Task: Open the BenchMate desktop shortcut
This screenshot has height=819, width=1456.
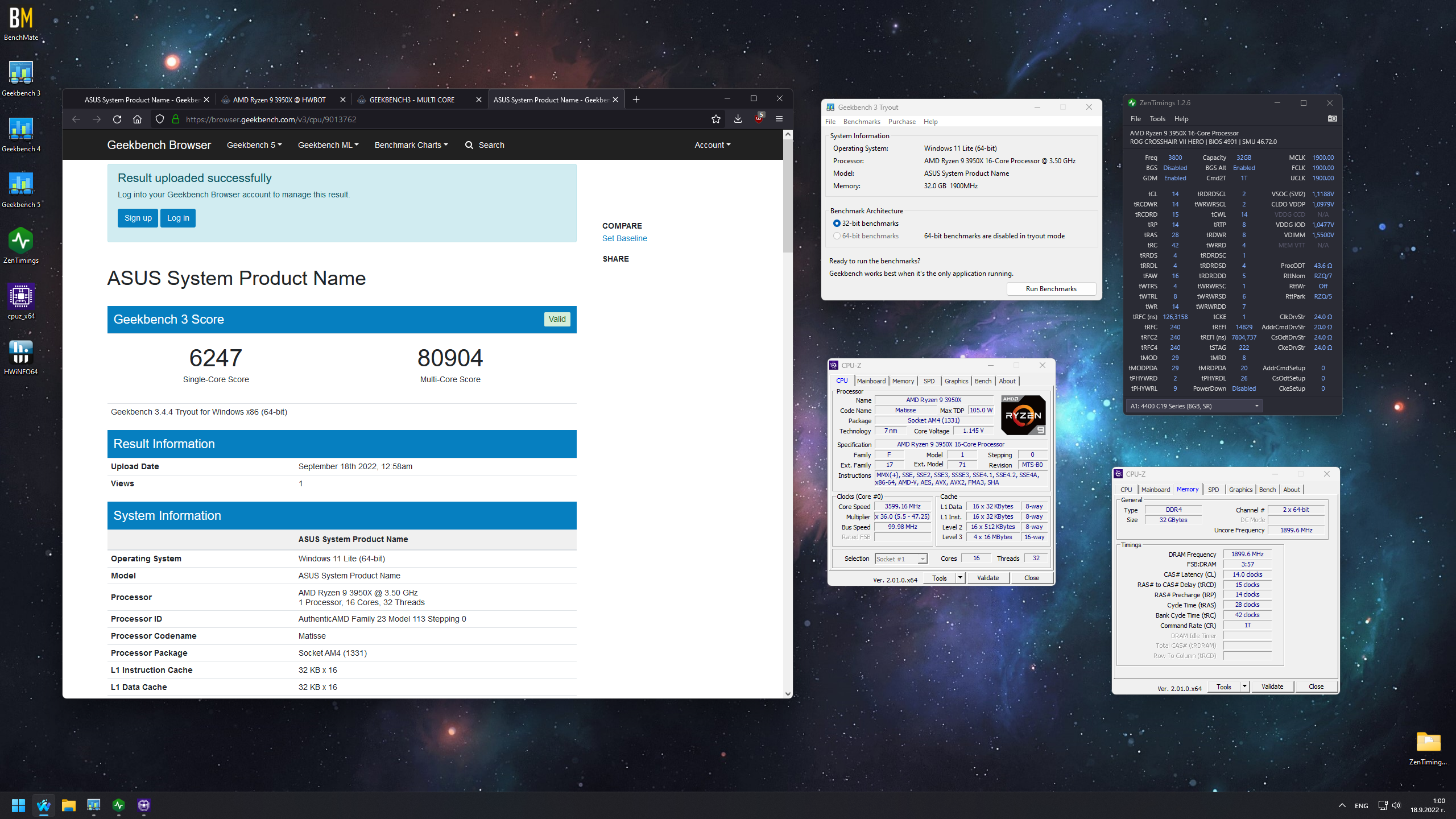Action: pos(21,24)
